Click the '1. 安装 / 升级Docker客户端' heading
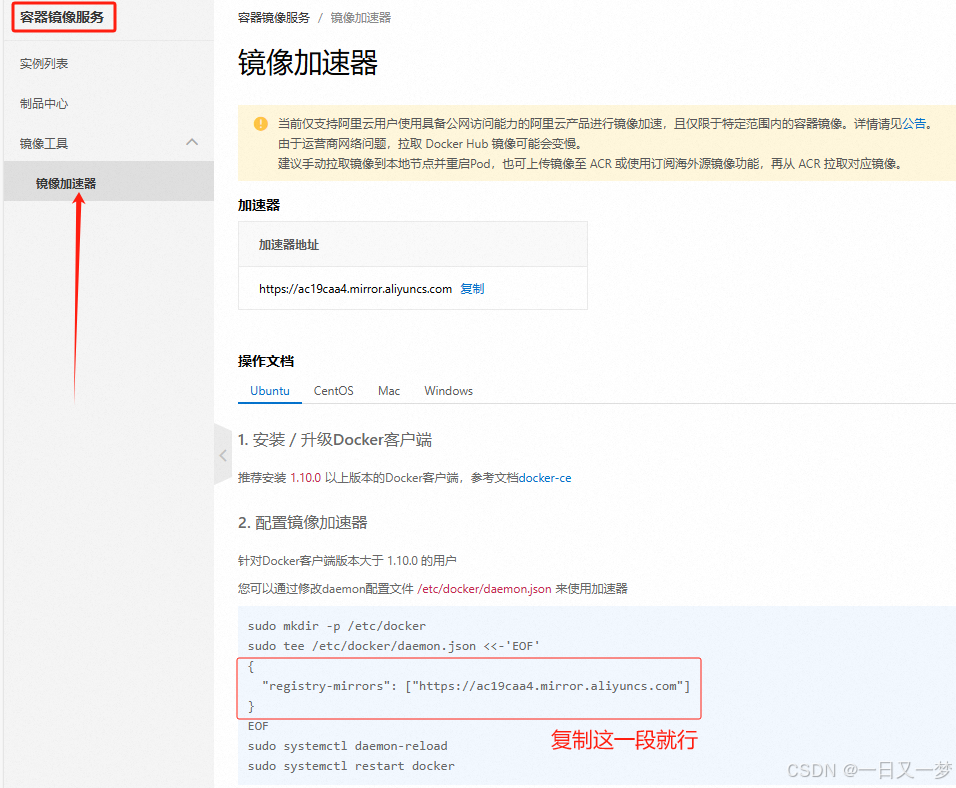The image size is (956, 788). [x=335, y=440]
